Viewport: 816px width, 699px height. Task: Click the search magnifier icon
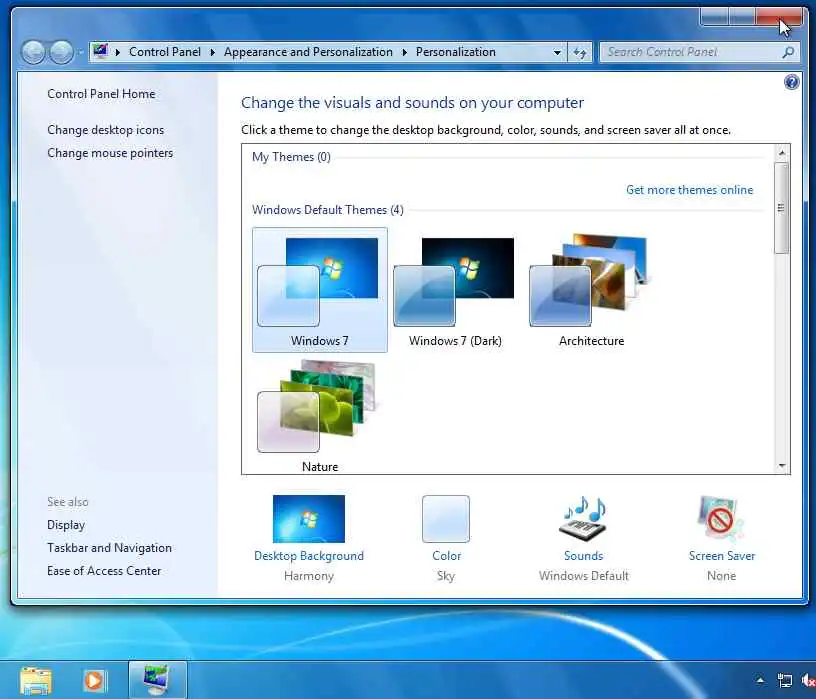(788, 52)
